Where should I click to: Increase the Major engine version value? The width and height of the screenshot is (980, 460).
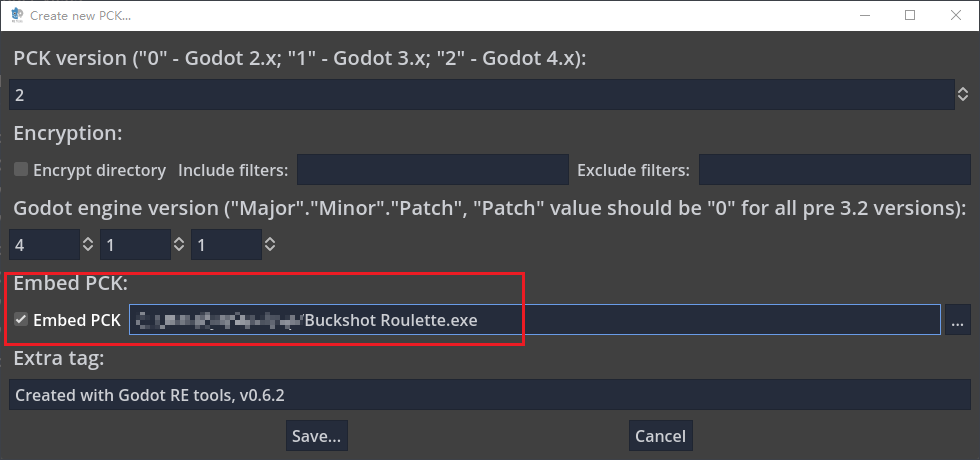click(x=88, y=239)
